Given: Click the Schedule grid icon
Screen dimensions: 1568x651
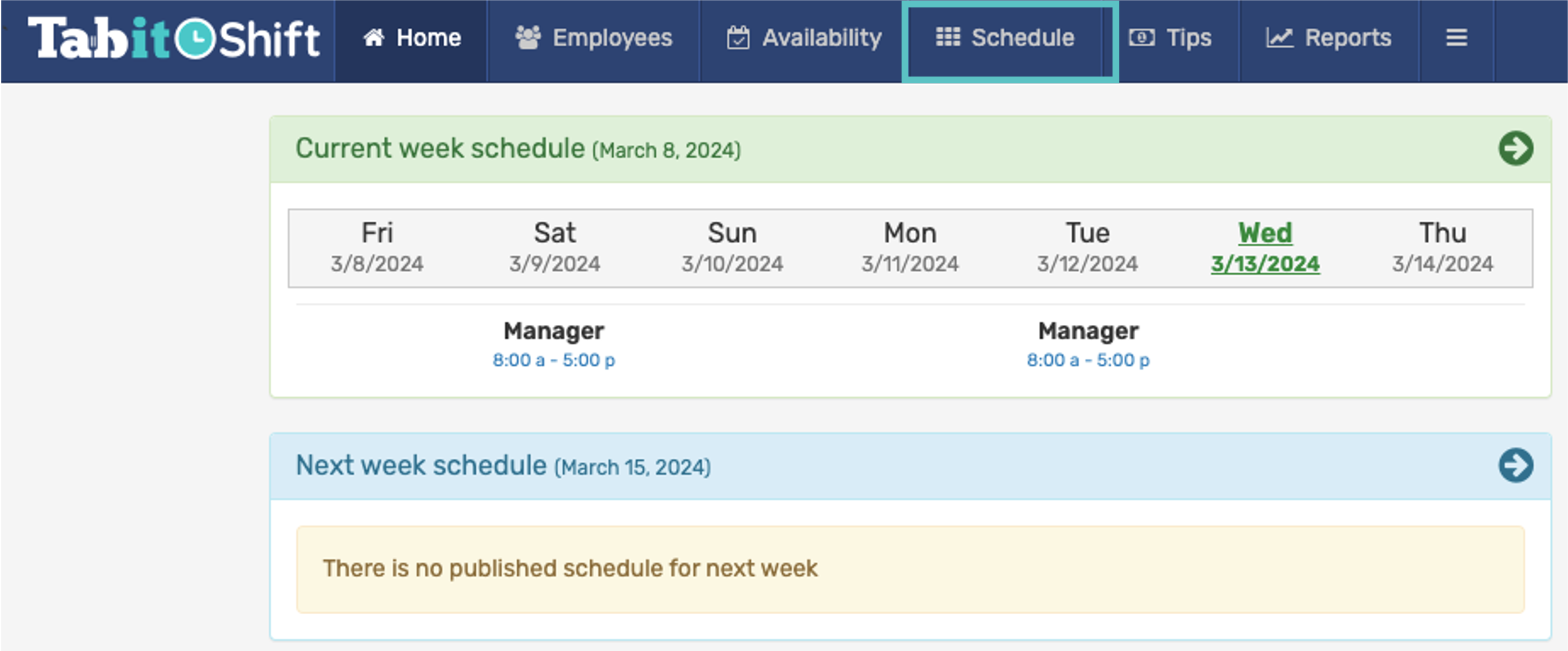Looking at the screenshot, I should pyautogui.click(x=947, y=37).
